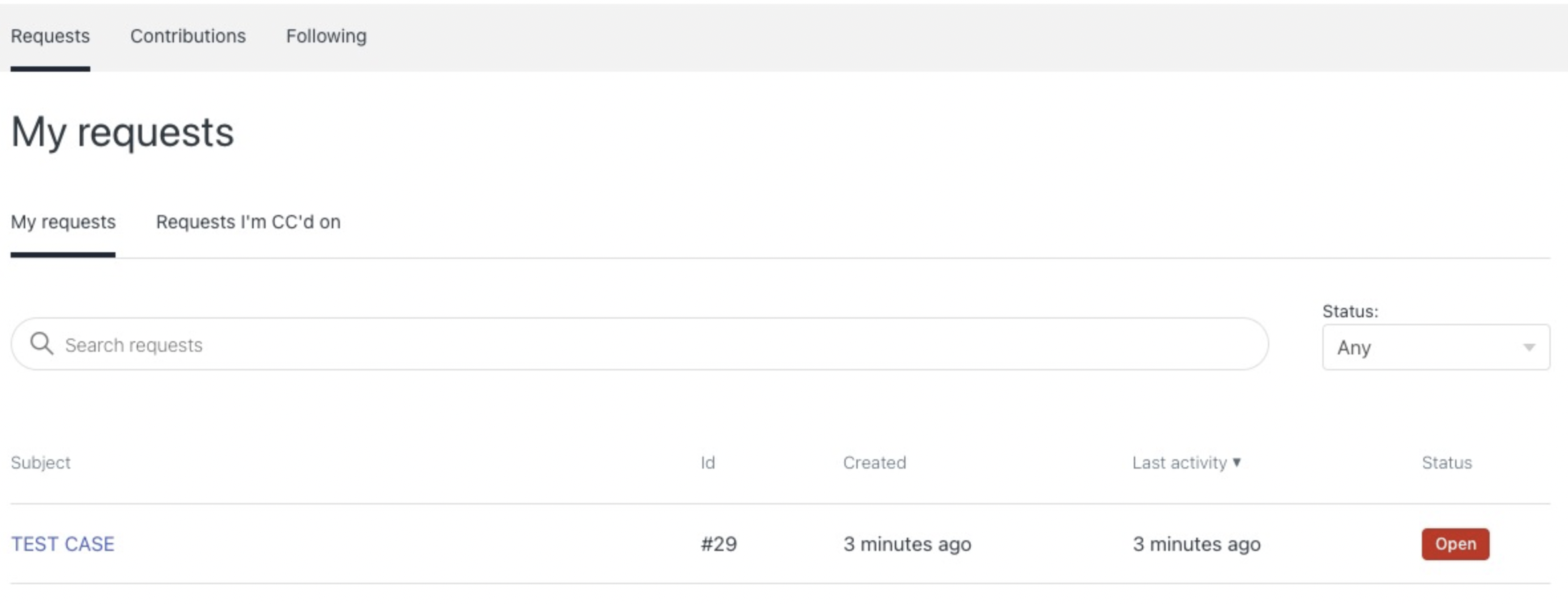Click the My requests page heading
The image size is (1568, 604).
(x=123, y=132)
